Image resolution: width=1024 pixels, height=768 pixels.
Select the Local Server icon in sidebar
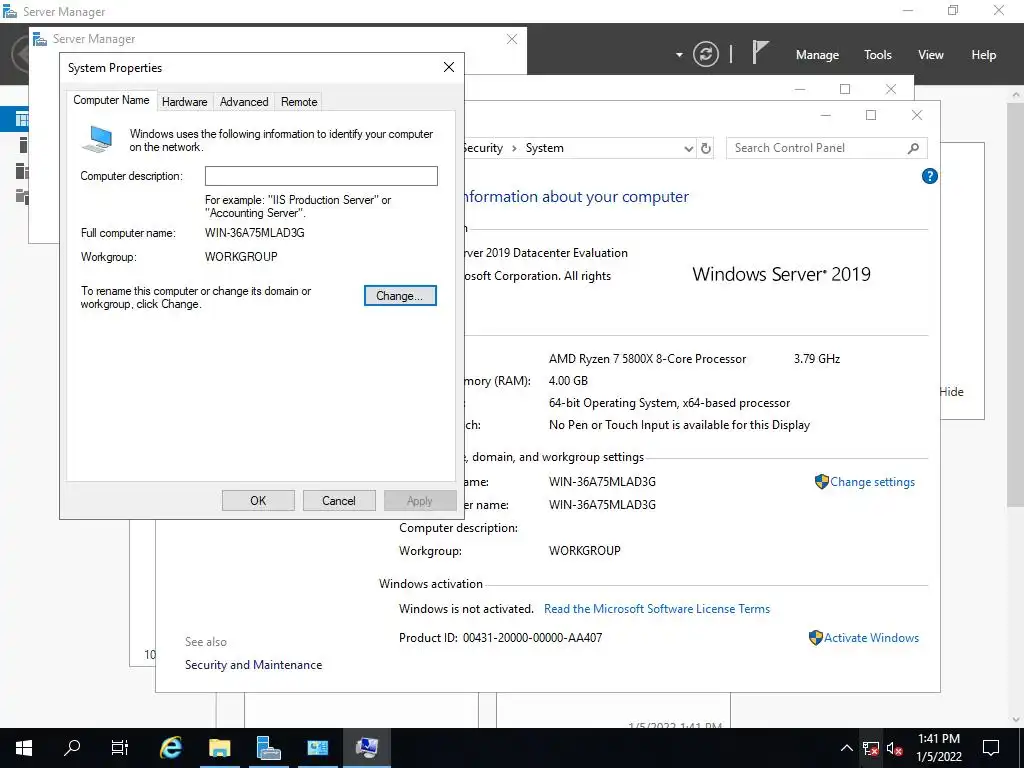click(23, 145)
